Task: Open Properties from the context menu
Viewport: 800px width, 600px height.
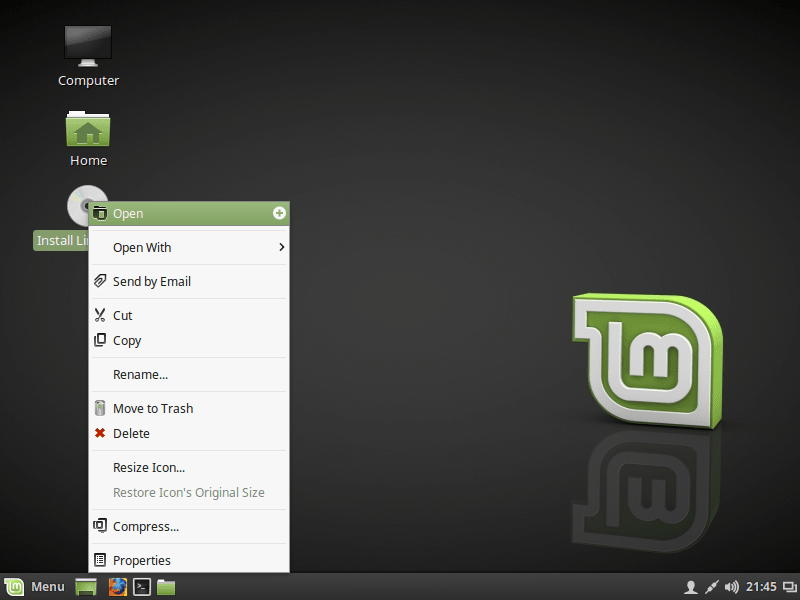Action: pos(189,560)
